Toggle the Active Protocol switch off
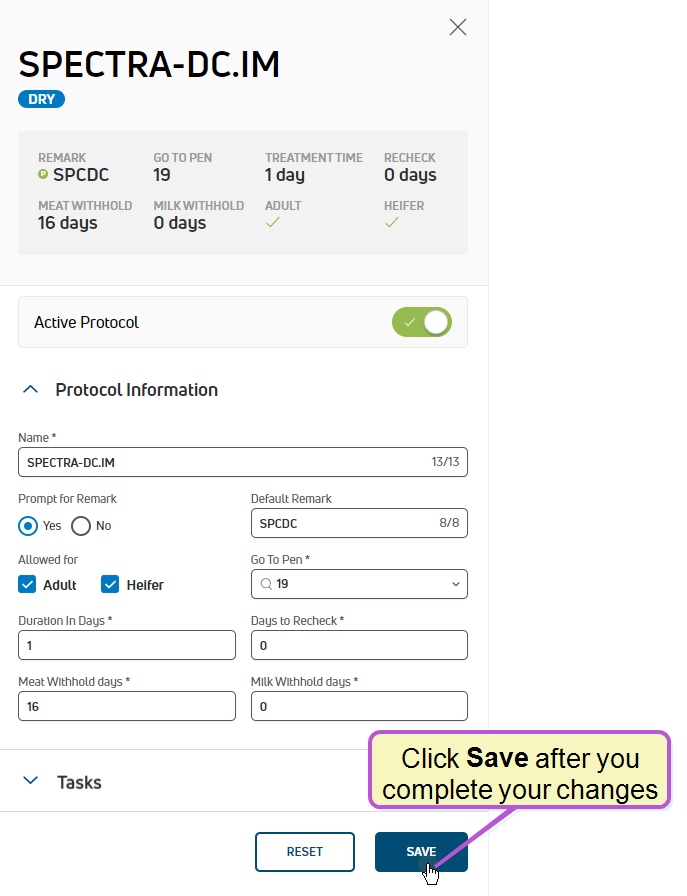 tap(422, 322)
